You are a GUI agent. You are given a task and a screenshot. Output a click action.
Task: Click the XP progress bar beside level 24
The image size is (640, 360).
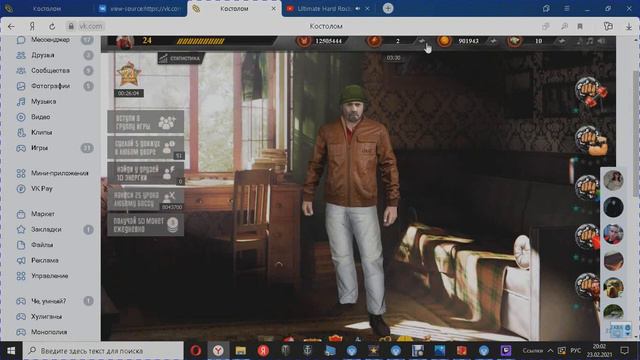pyautogui.click(x=200, y=41)
